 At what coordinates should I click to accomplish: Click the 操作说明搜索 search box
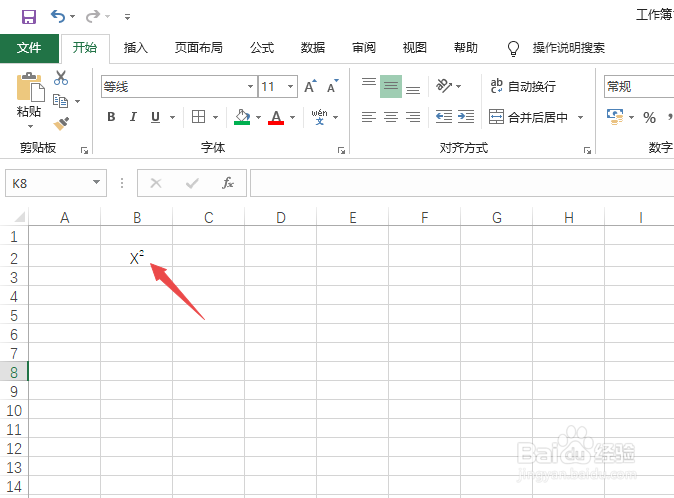click(x=568, y=48)
